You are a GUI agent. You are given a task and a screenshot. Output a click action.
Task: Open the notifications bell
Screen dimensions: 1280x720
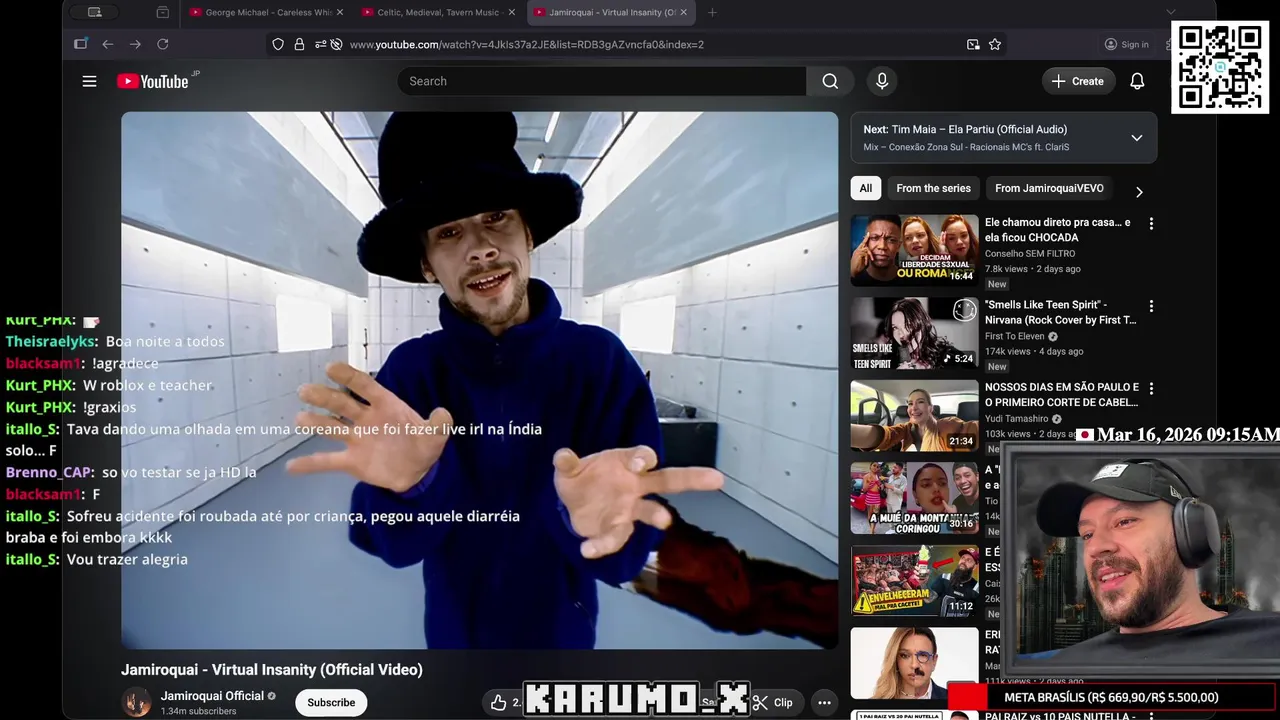(x=1137, y=81)
